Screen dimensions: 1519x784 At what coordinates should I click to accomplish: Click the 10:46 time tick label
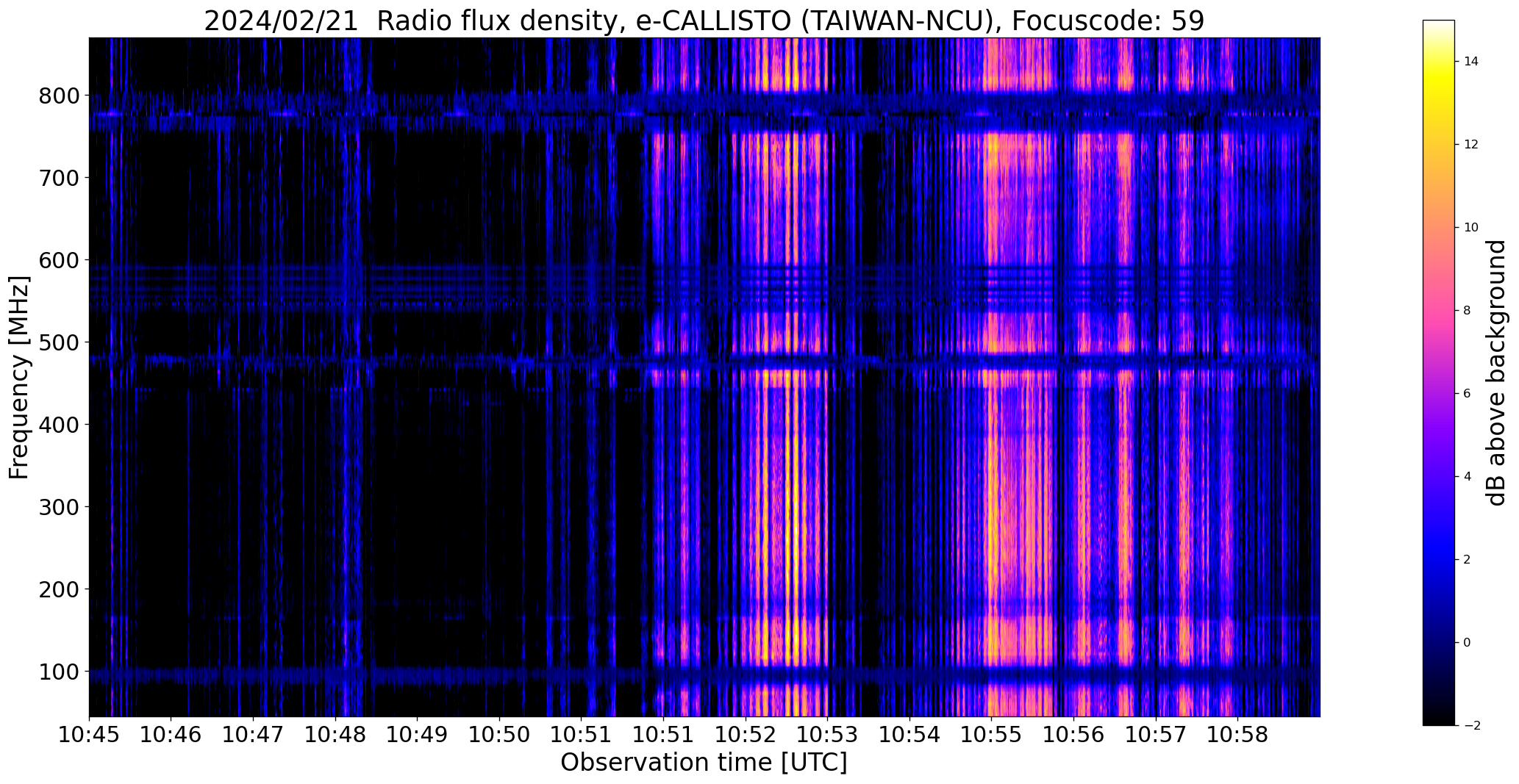[x=171, y=735]
